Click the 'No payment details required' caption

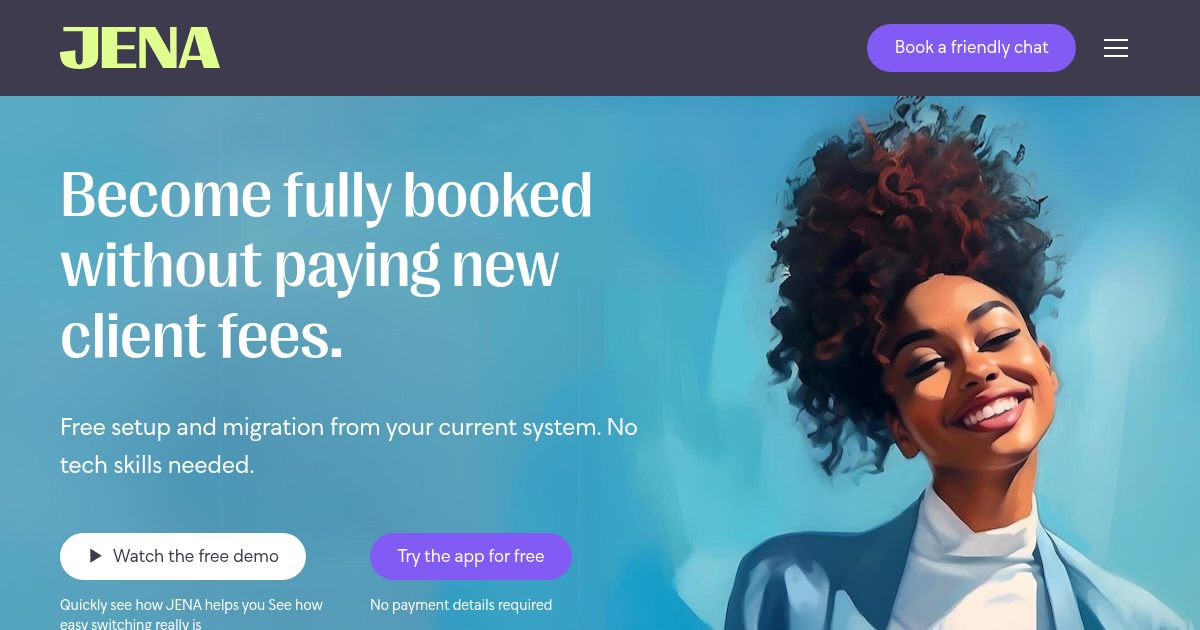(461, 605)
